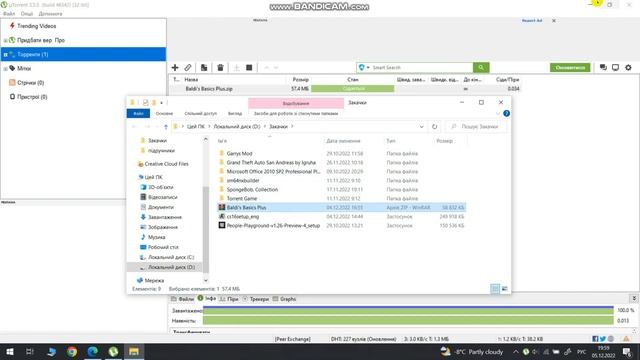Open the notification center icon in the tray

click(627, 351)
